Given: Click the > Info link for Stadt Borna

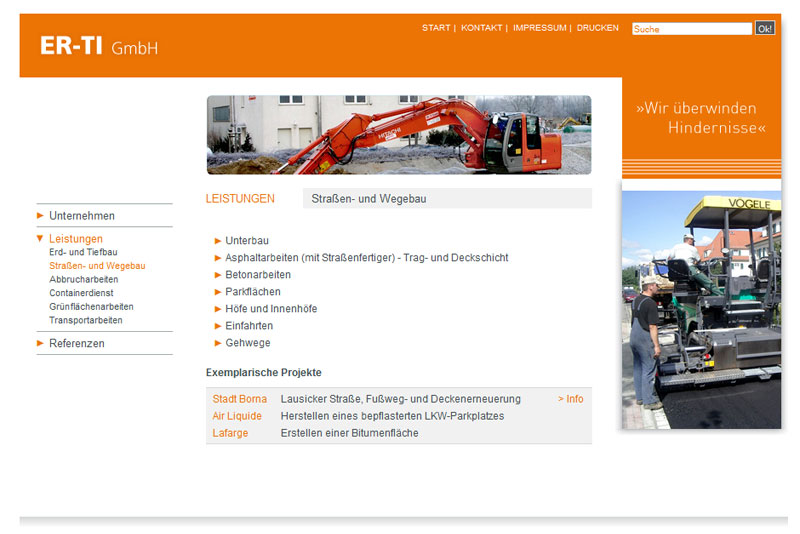Looking at the screenshot, I should tap(570, 399).
